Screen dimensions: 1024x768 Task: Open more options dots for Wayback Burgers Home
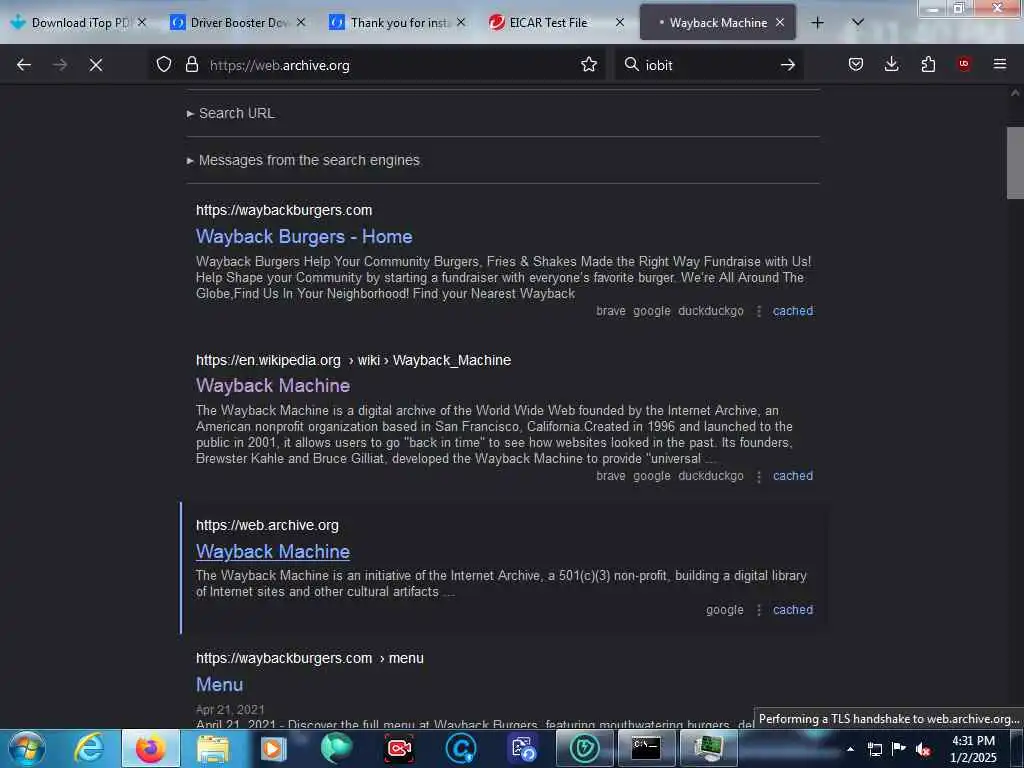coord(758,312)
